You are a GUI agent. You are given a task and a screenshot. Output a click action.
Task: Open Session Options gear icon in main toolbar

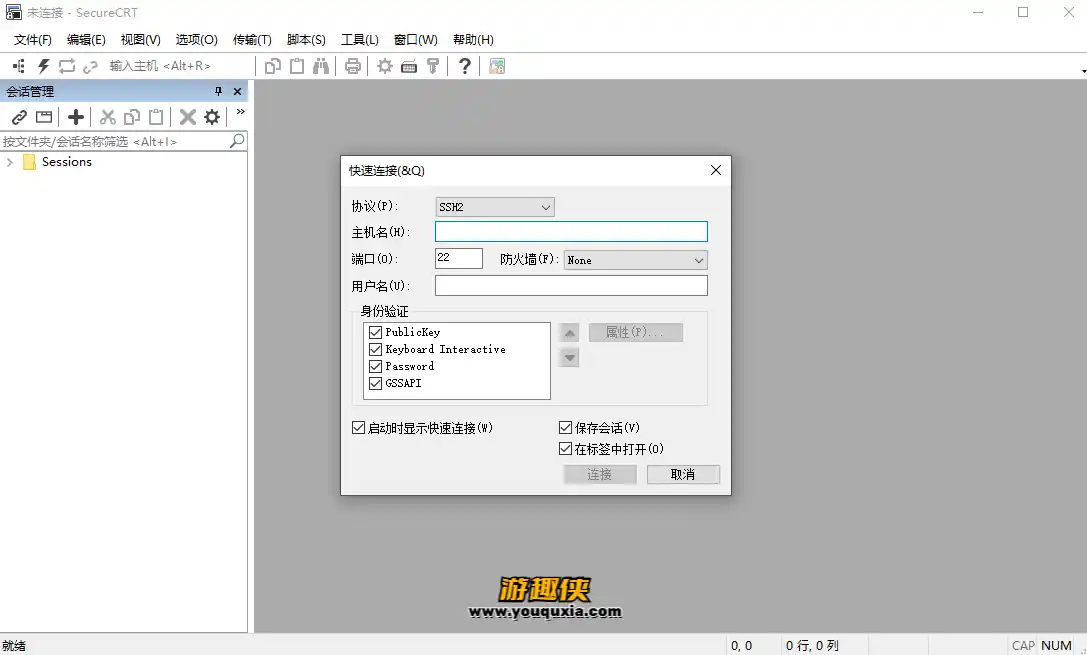[385, 66]
